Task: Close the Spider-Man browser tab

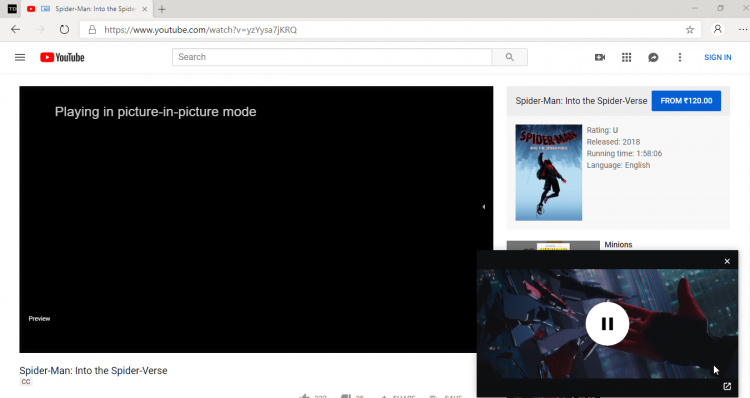Action: point(144,9)
